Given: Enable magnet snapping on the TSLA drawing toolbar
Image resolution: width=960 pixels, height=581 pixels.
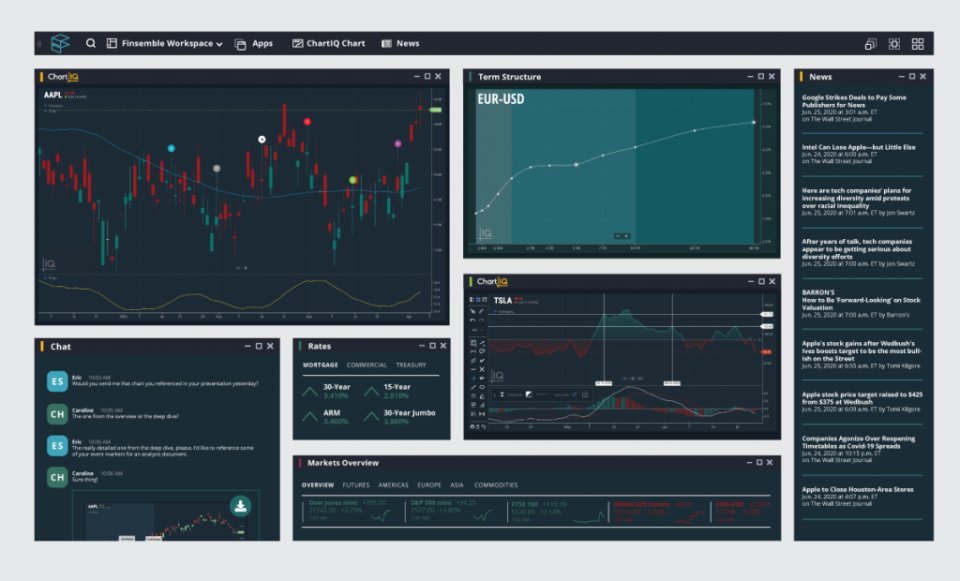Looking at the screenshot, I should (472, 427).
